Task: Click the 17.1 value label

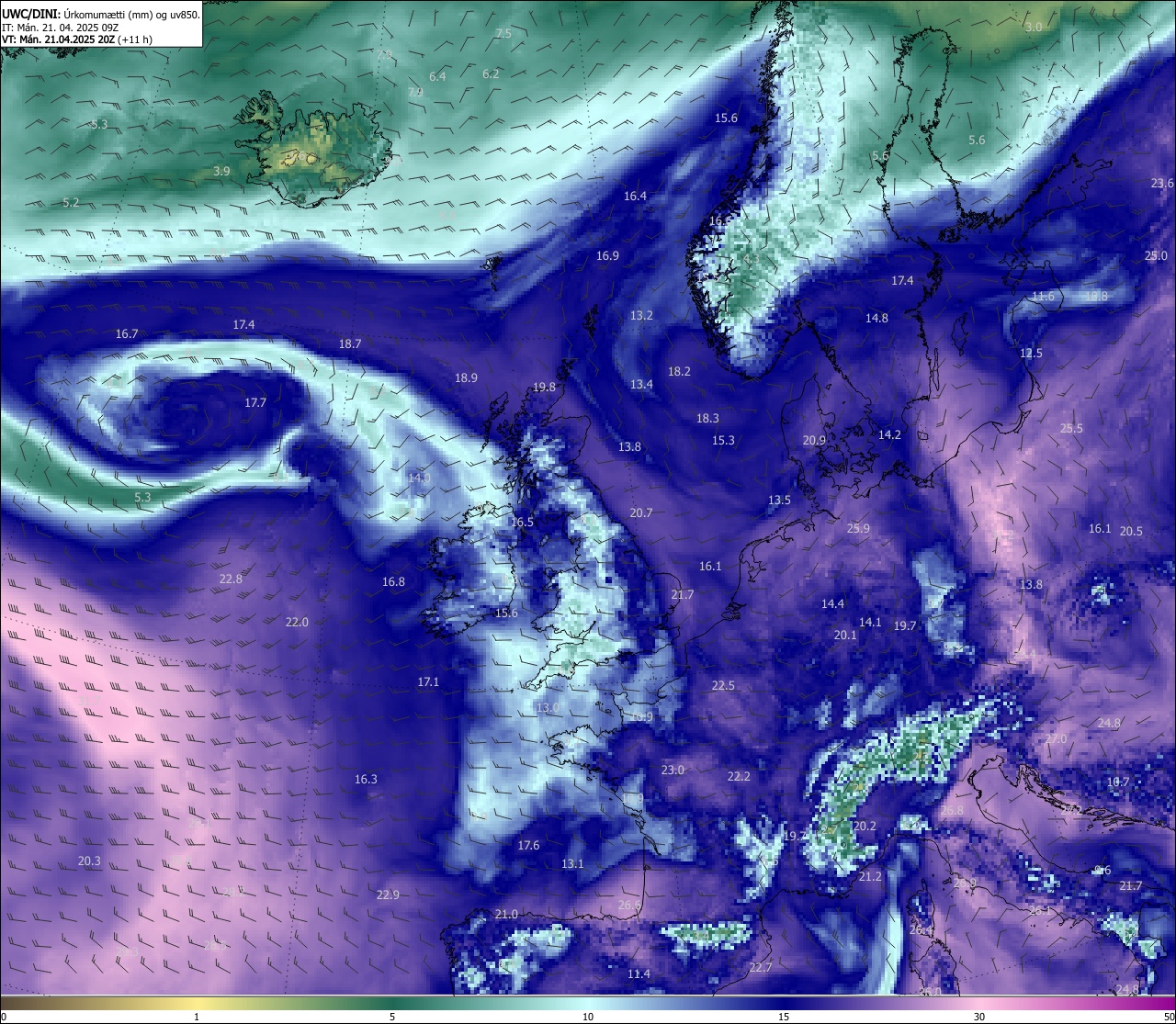Action: (x=428, y=681)
